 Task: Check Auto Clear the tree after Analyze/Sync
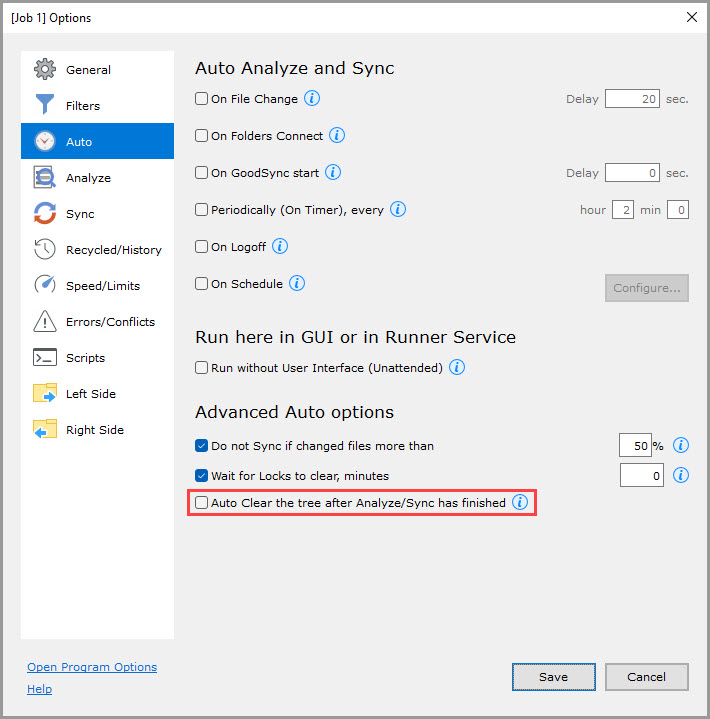[202, 503]
